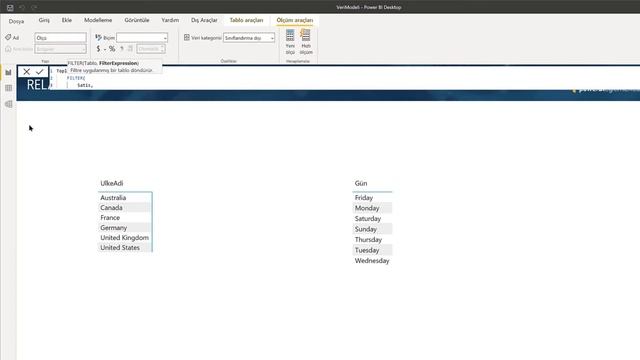The width and height of the screenshot is (640, 360).
Task: Select Friday in Gün table
Action: pyautogui.click(x=364, y=198)
